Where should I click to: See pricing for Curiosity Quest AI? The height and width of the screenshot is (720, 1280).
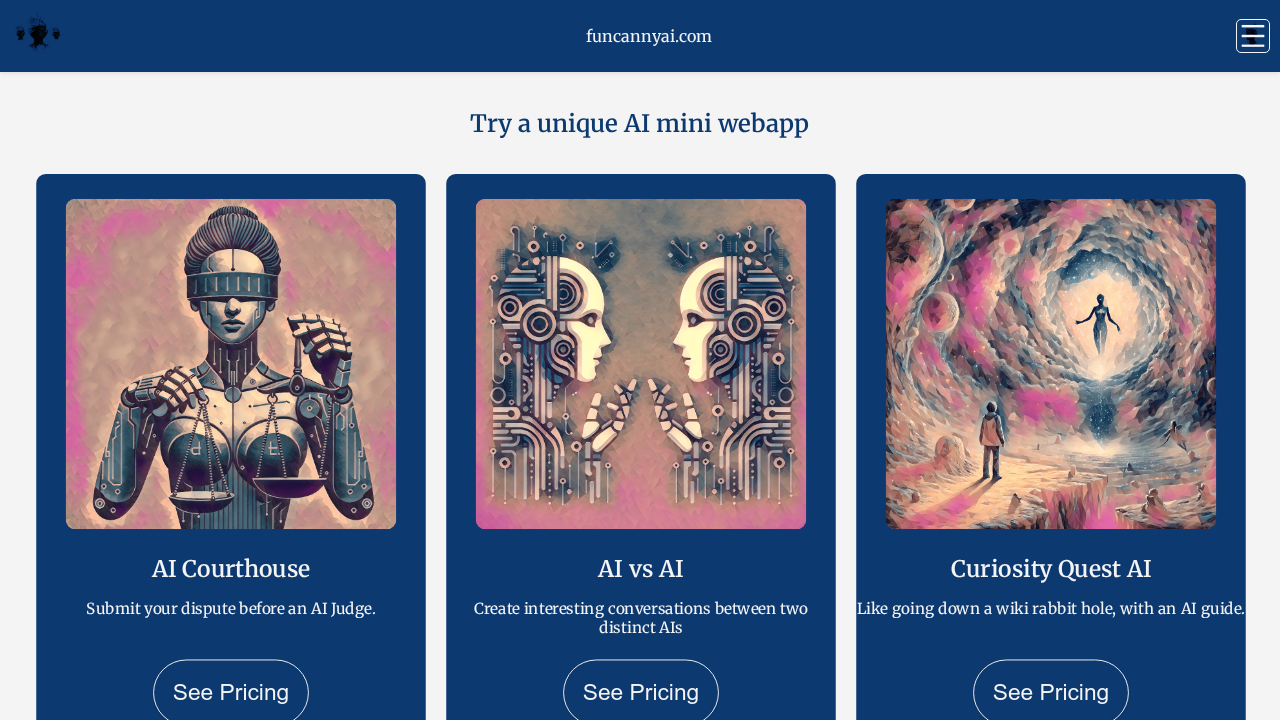[1051, 691]
